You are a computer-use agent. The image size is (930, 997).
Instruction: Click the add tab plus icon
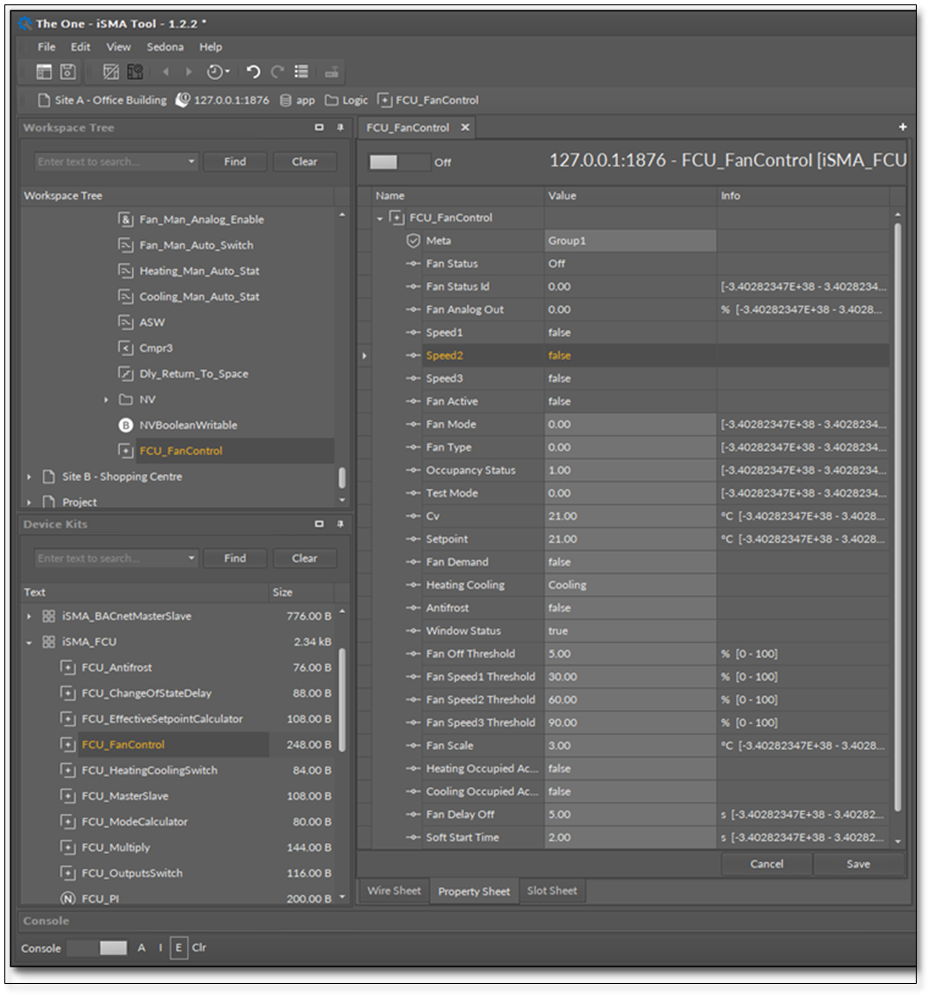point(902,128)
